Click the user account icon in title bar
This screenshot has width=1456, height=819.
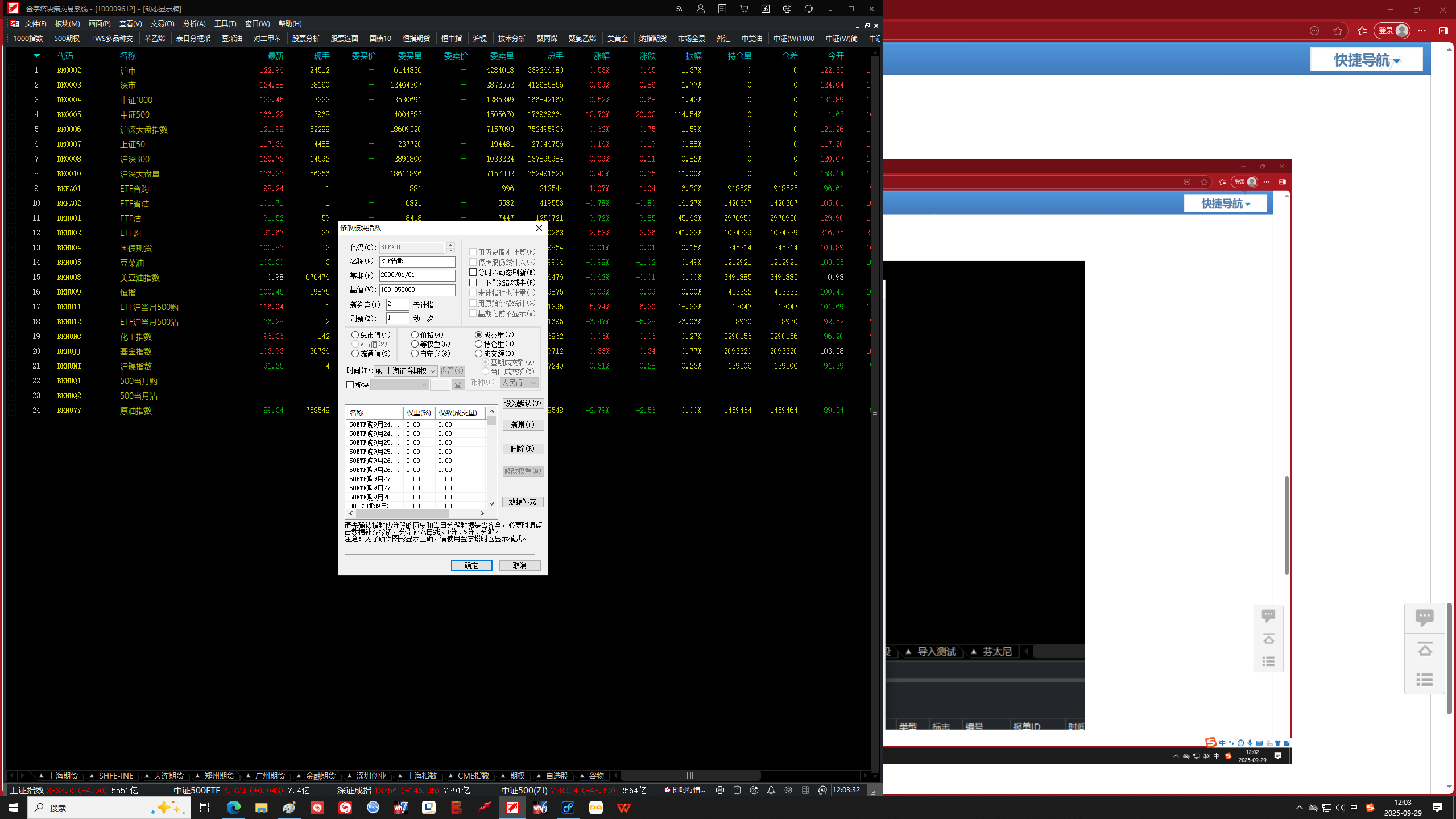click(700, 9)
